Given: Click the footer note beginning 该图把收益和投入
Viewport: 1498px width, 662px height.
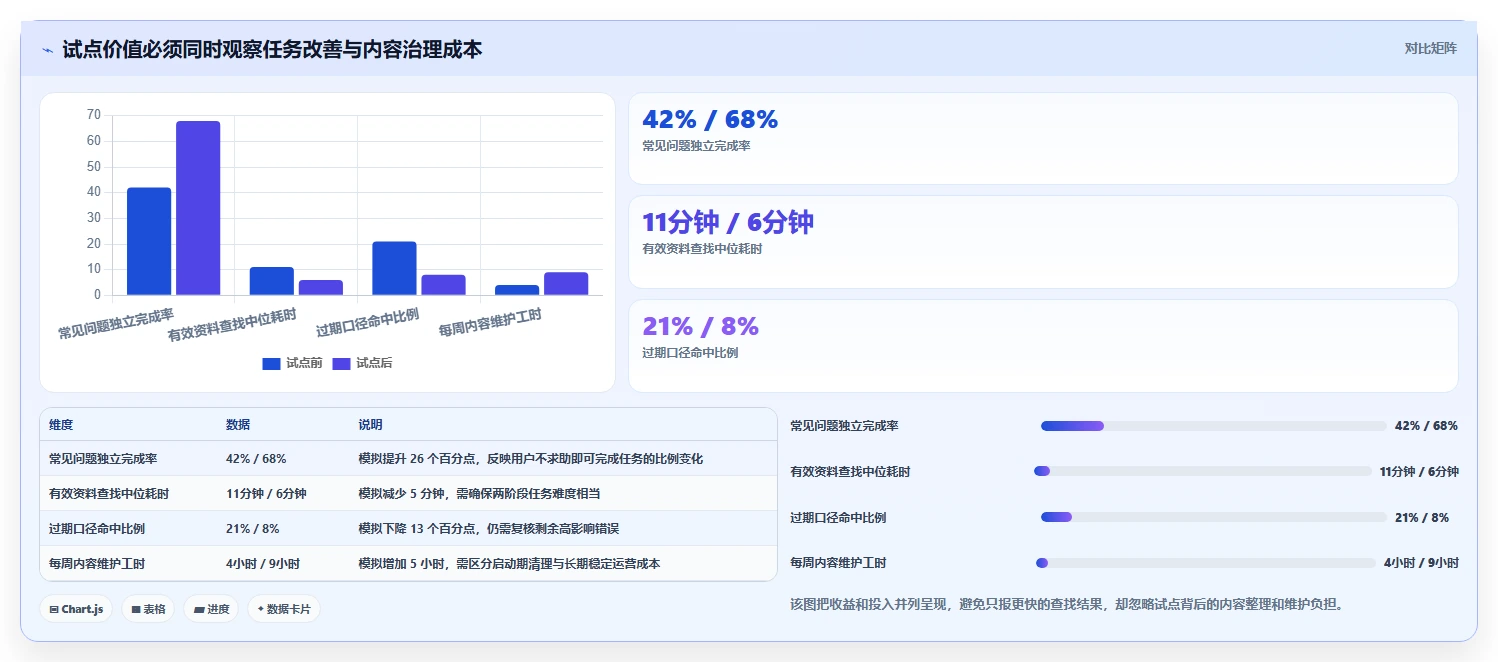Looking at the screenshot, I should click(1067, 604).
